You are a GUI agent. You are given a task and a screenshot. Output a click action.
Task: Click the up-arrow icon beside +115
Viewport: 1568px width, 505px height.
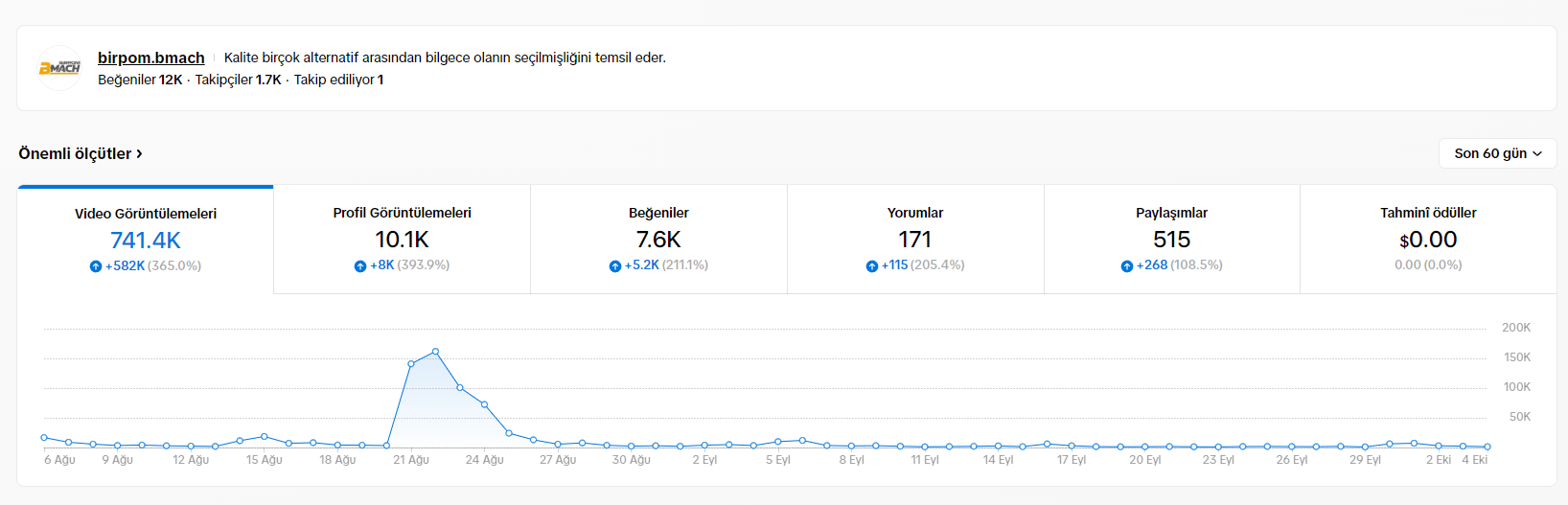(x=872, y=265)
